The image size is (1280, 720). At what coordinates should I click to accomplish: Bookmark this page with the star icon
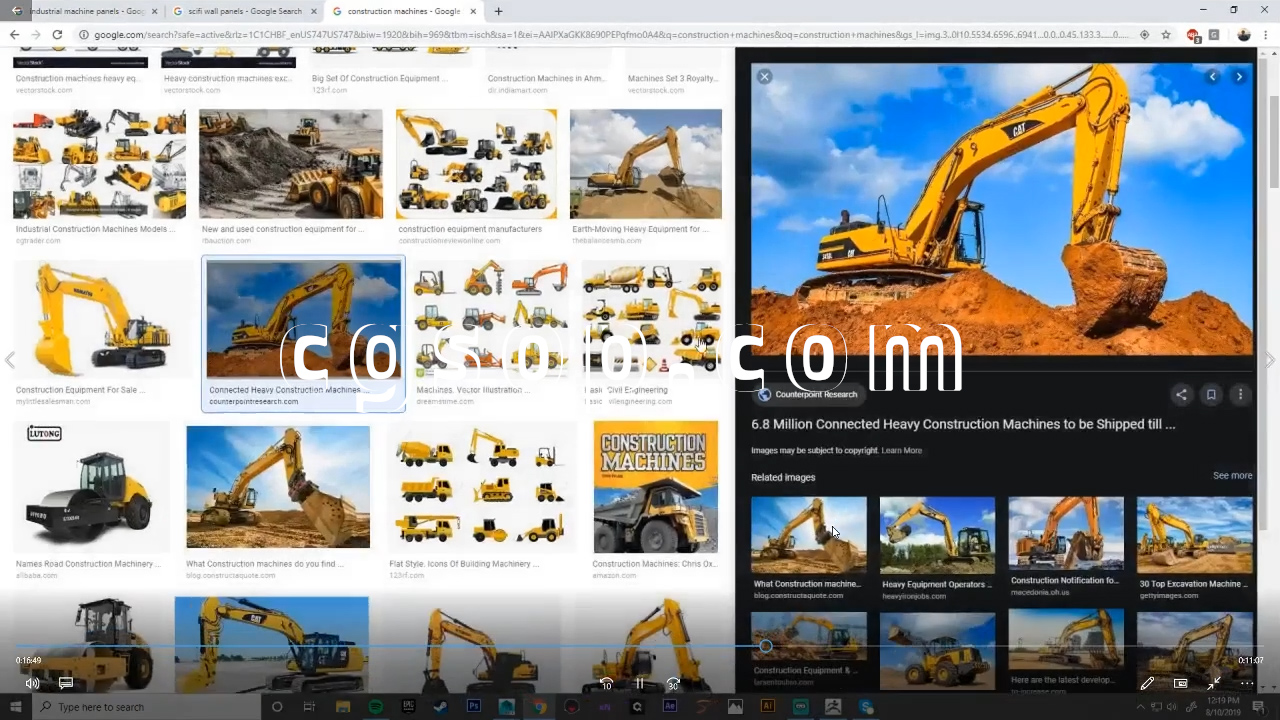pyautogui.click(x=1166, y=34)
